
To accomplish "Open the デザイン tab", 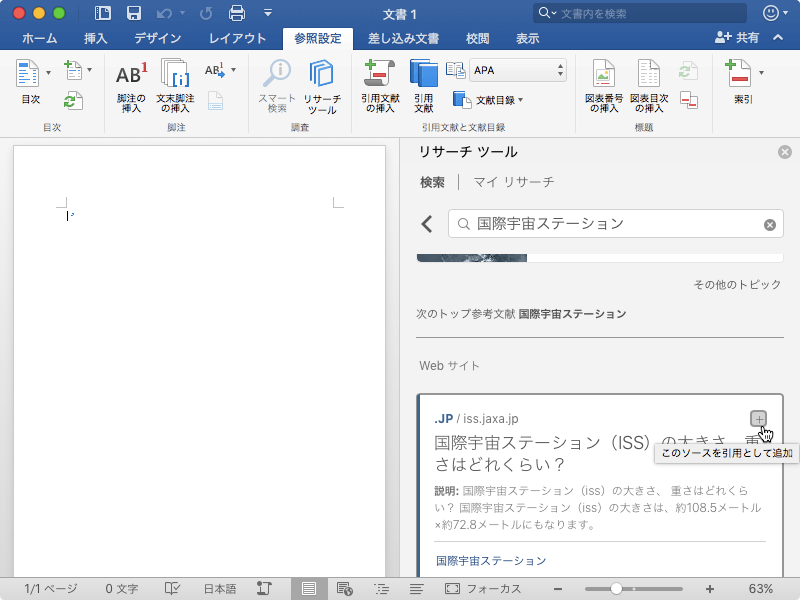I will pyautogui.click(x=158, y=38).
